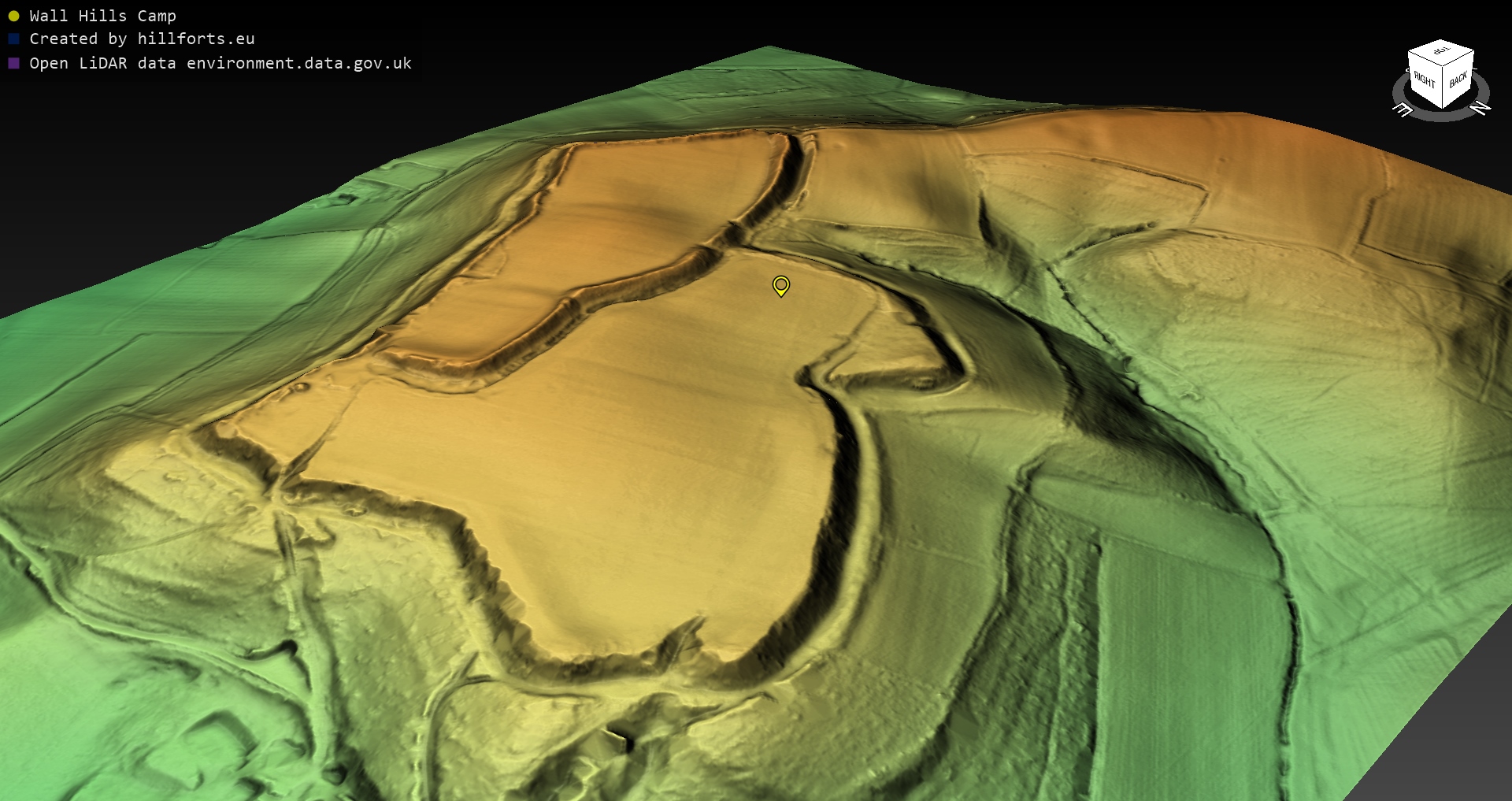The height and width of the screenshot is (801, 1512).
Task: Toggle the dark blue legend square
Action: pos(13,39)
